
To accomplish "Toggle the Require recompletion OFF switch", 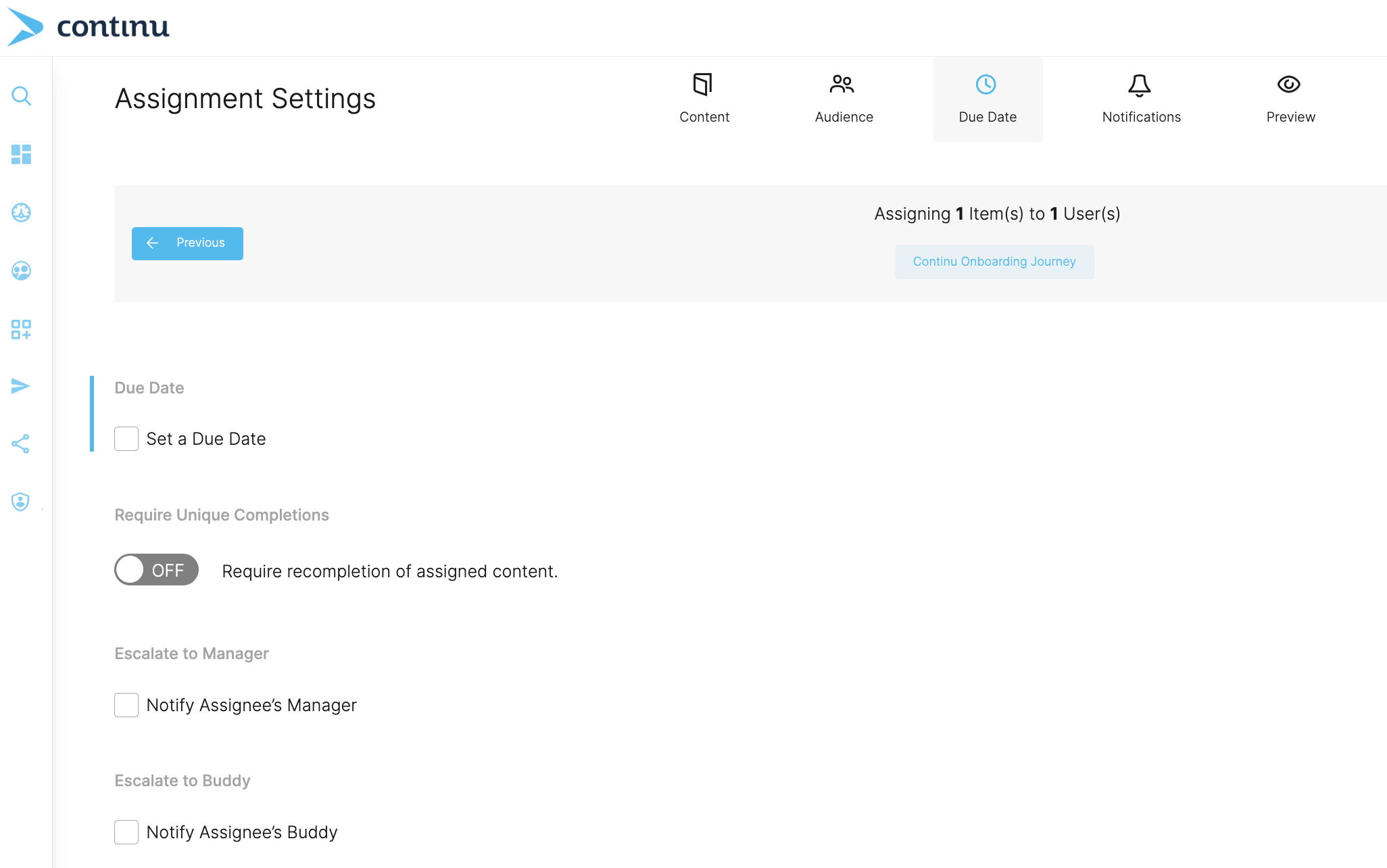I will click(x=156, y=570).
